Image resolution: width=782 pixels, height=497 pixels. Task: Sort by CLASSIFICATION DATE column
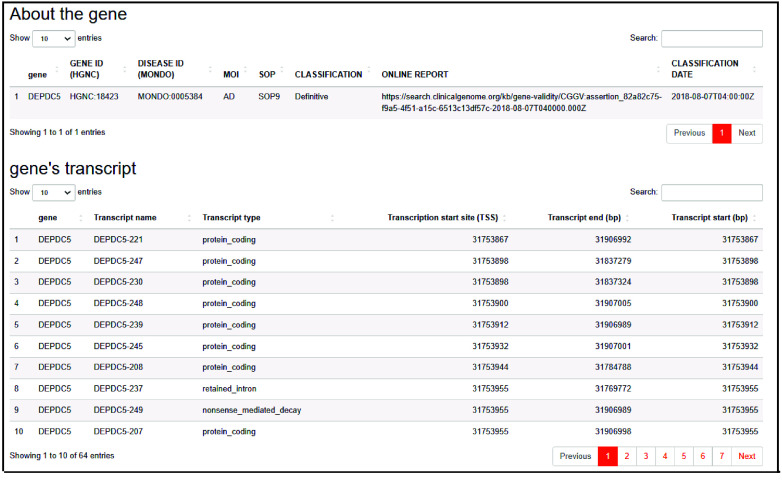pos(704,69)
